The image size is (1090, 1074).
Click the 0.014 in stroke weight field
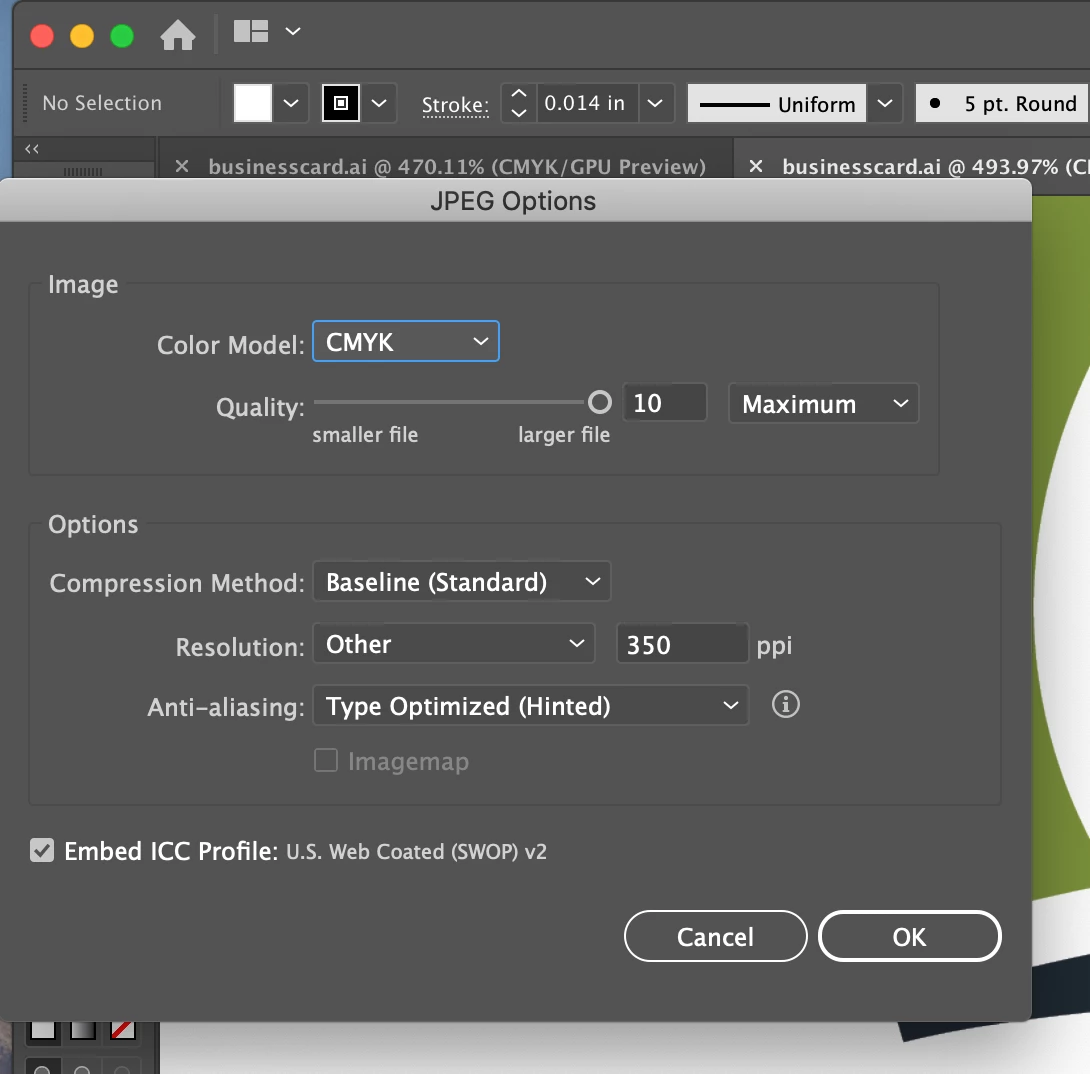586,103
